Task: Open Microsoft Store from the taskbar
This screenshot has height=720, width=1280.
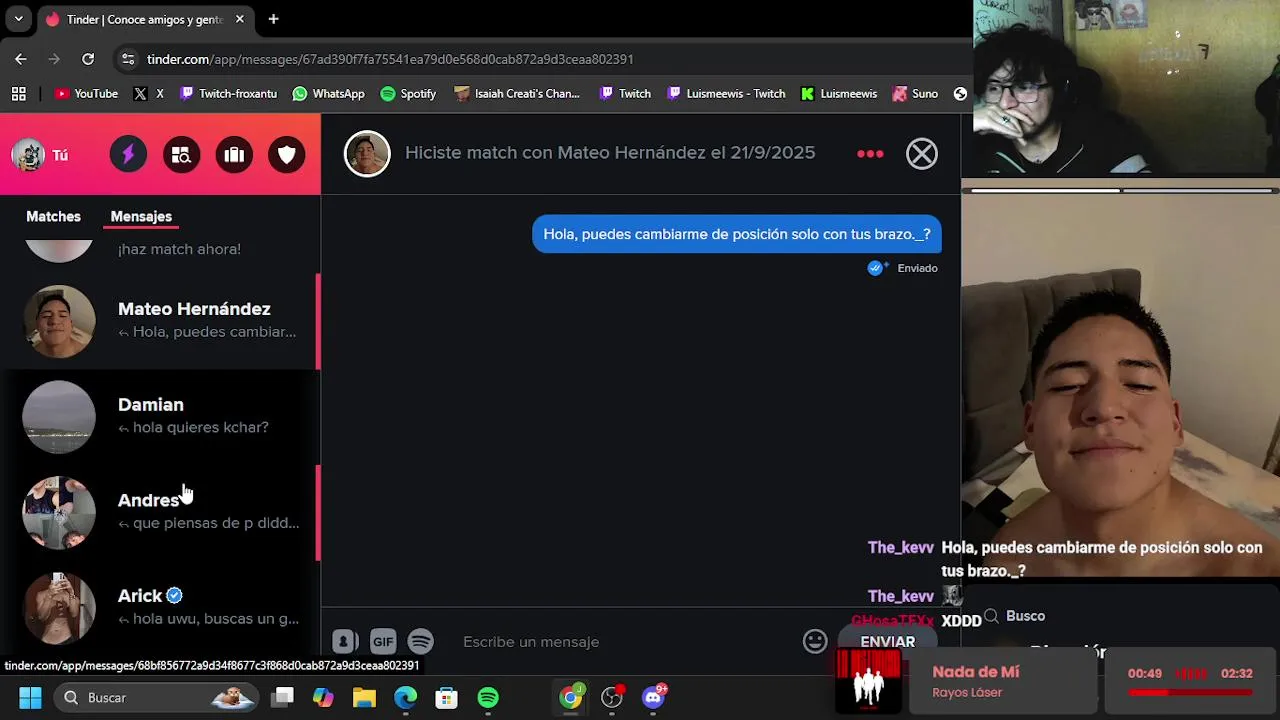Action: pyautogui.click(x=446, y=698)
